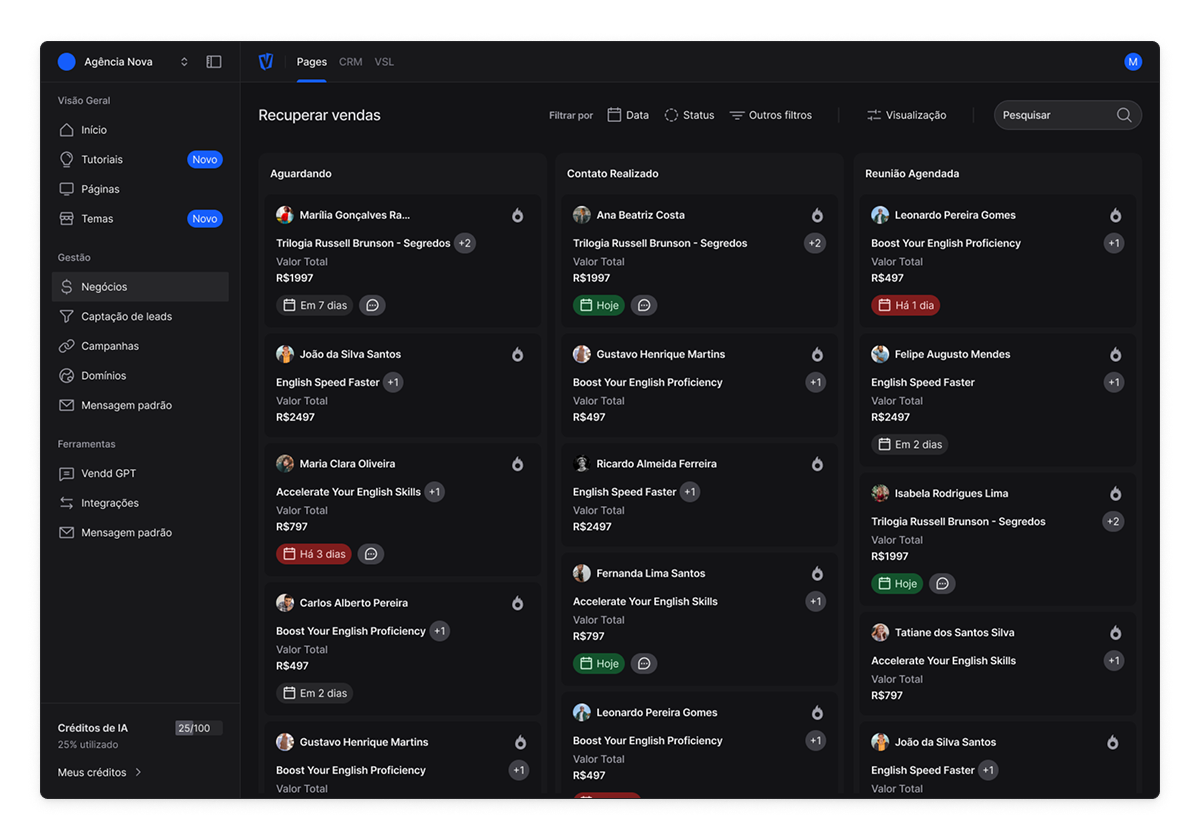This screenshot has height=840, width=1200.
Task: Click chat bubble on Maria Clara Oliveira card
Action: [371, 554]
